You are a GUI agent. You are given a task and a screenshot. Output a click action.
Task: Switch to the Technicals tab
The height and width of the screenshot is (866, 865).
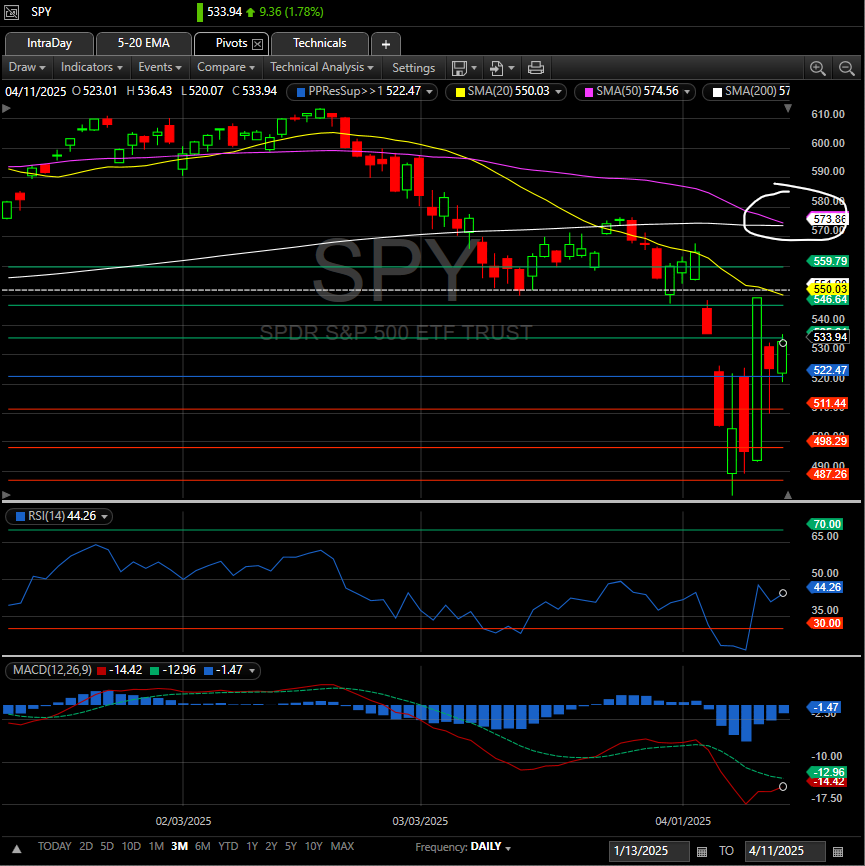[319, 43]
